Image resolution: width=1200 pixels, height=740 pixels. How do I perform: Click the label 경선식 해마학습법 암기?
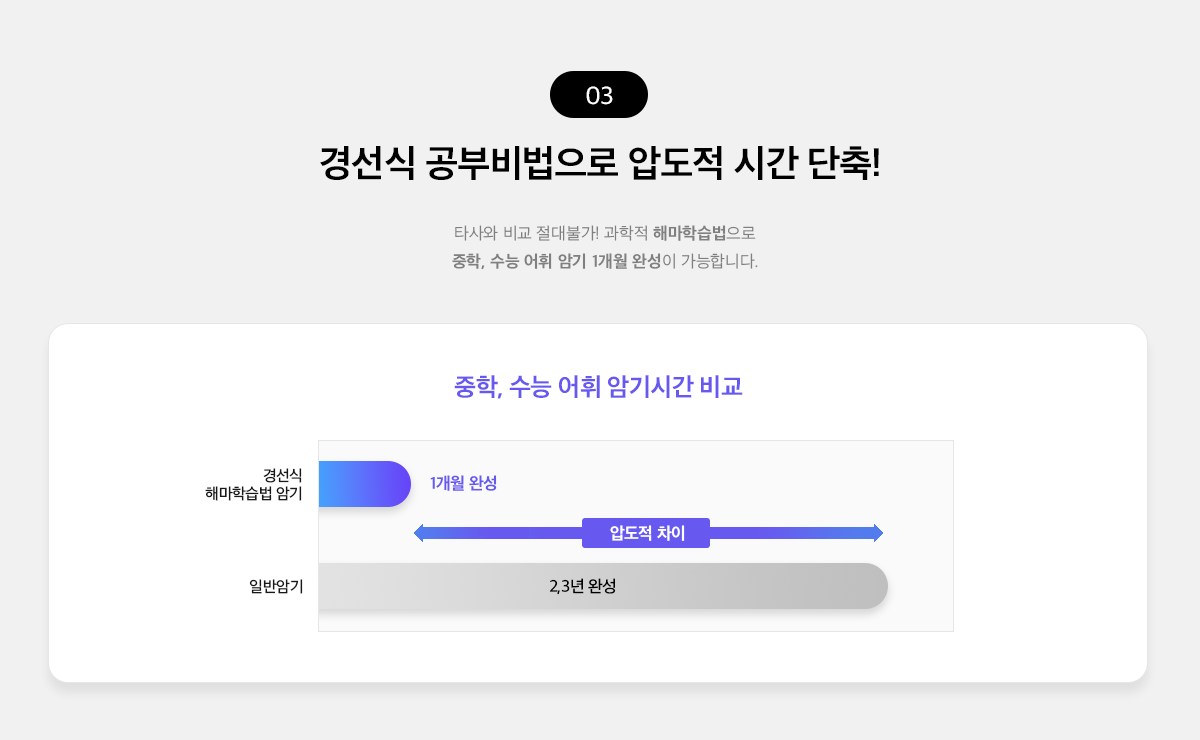point(253,484)
